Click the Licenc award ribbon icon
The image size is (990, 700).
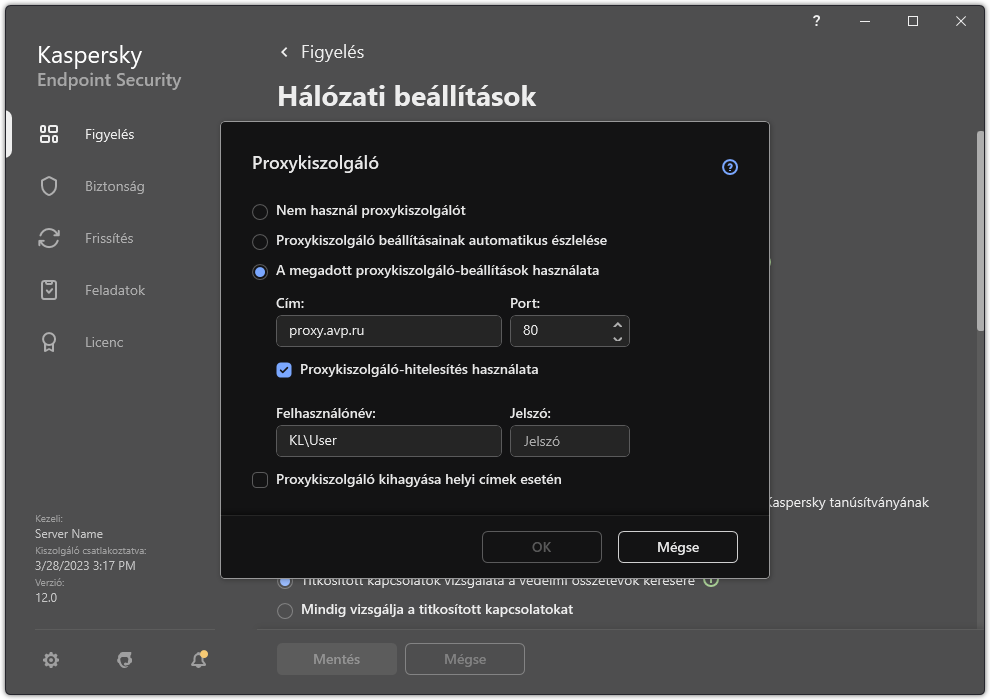coord(49,342)
